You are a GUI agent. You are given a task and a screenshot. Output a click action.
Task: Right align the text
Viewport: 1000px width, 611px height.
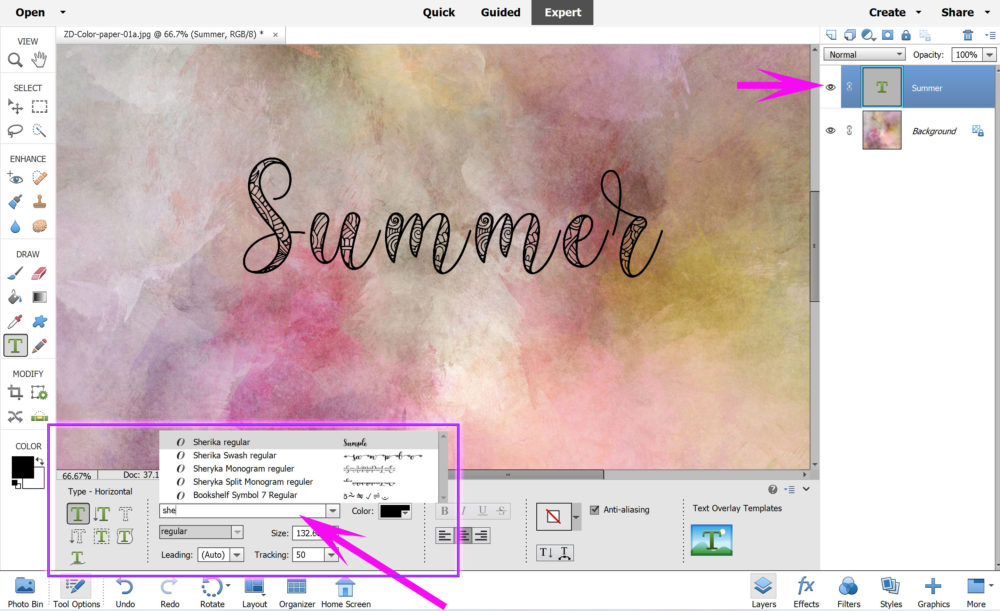[482, 536]
